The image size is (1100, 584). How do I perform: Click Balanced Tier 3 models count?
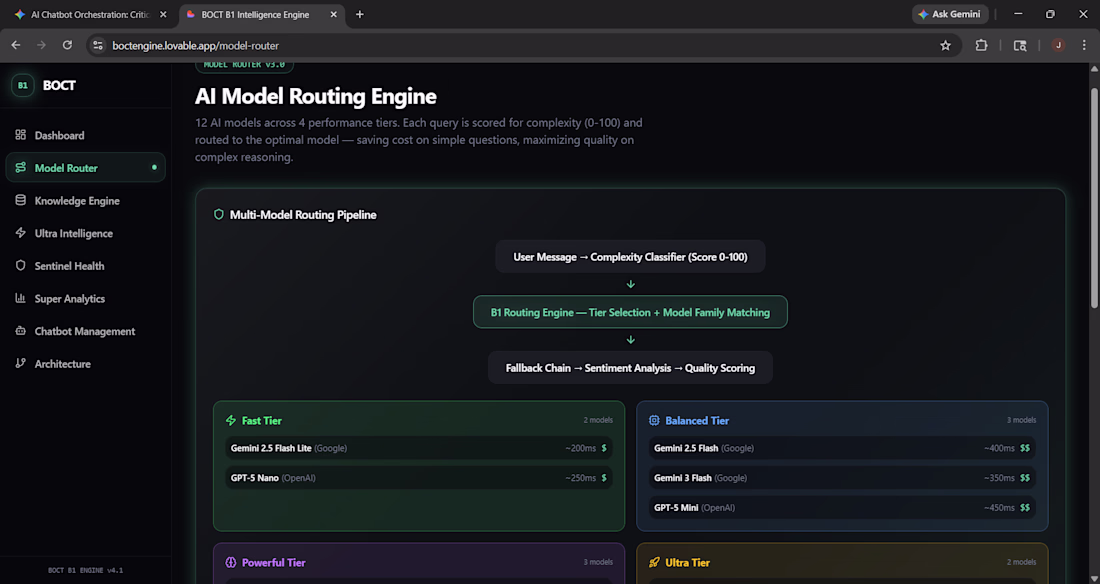(1021, 420)
